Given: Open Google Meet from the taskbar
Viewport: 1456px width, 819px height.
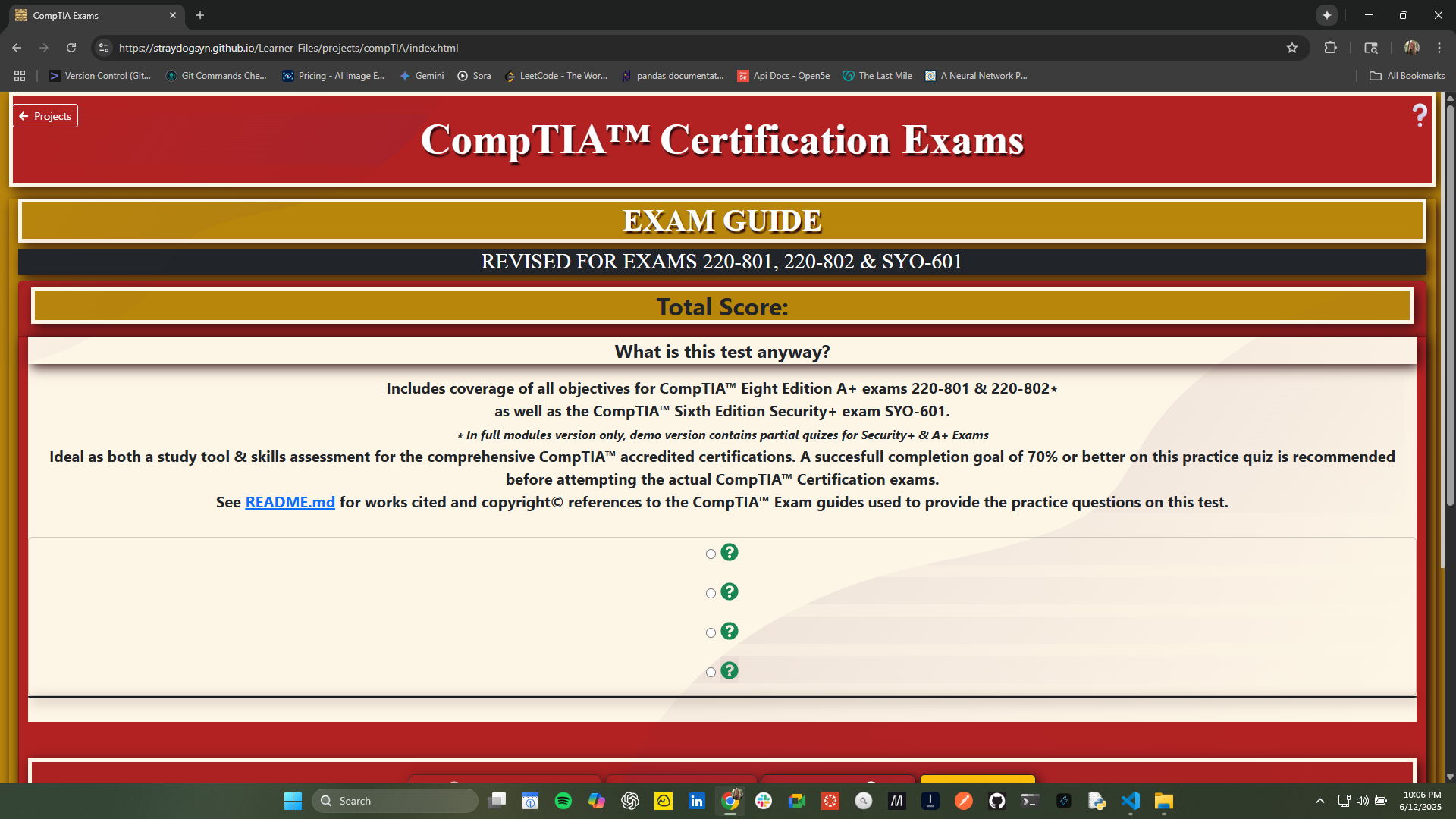Looking at the screenshot, I should 797,801.
